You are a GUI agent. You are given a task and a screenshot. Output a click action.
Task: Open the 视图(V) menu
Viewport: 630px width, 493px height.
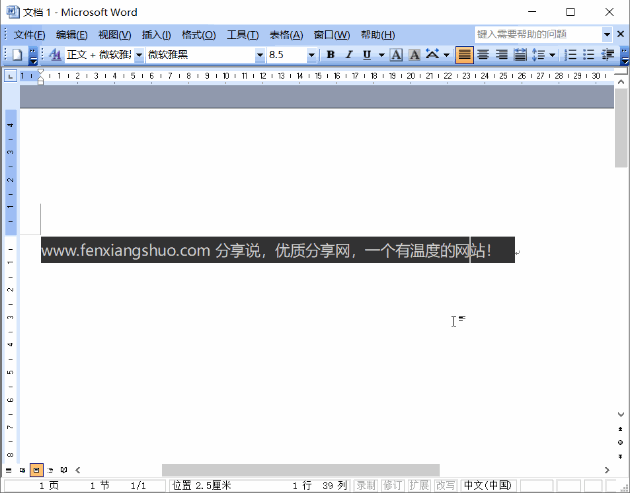pyautogui.click(x=115, y=35)
